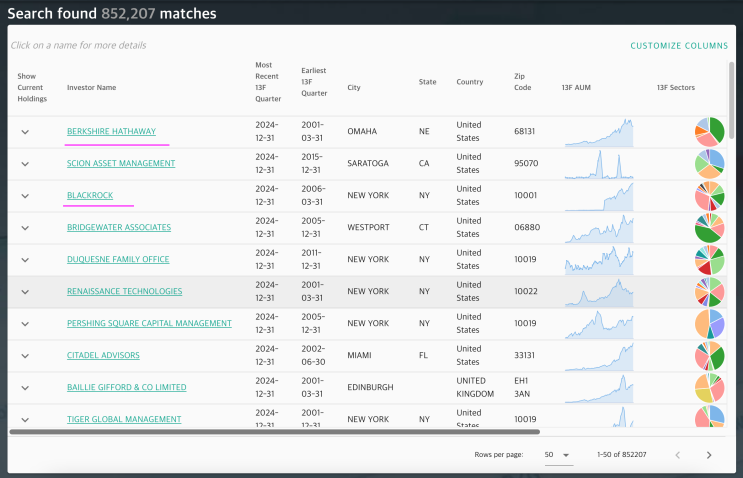This screenshot has height=478, width=743.
Task: Click Berkshire Hathaway's 13F AUM sparkline
Action: point(599,133)
